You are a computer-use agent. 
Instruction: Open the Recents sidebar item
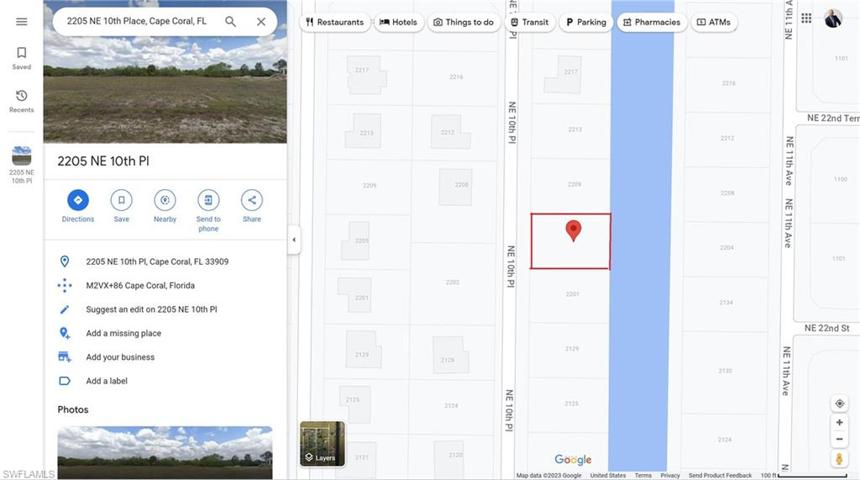(x=21, y=101)
